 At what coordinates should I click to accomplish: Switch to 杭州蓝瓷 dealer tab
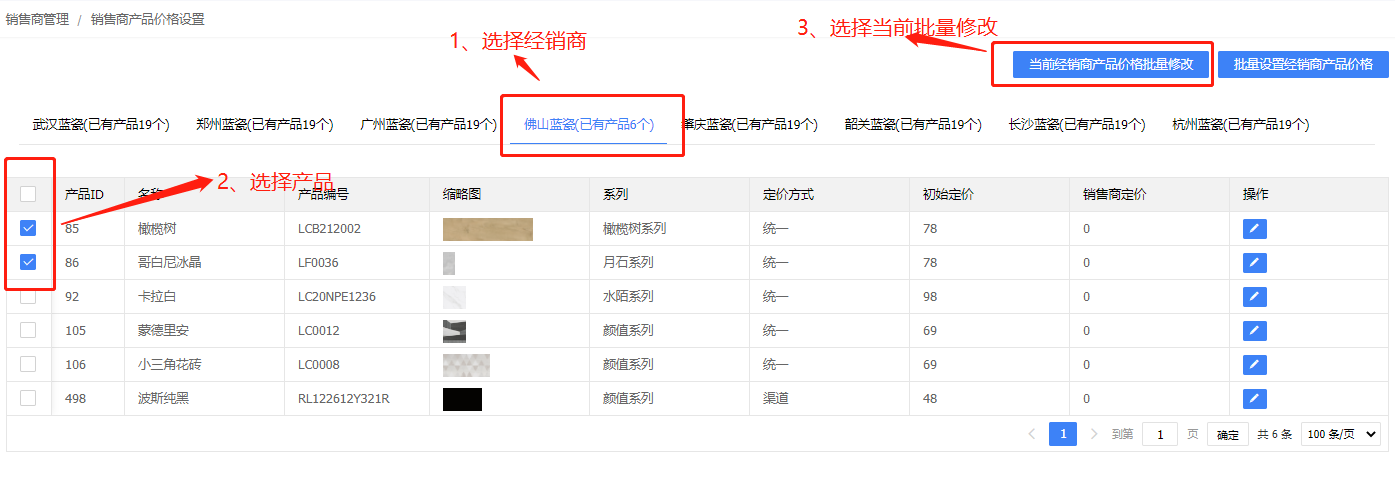pyautogui.click(x=1241, y=125)
